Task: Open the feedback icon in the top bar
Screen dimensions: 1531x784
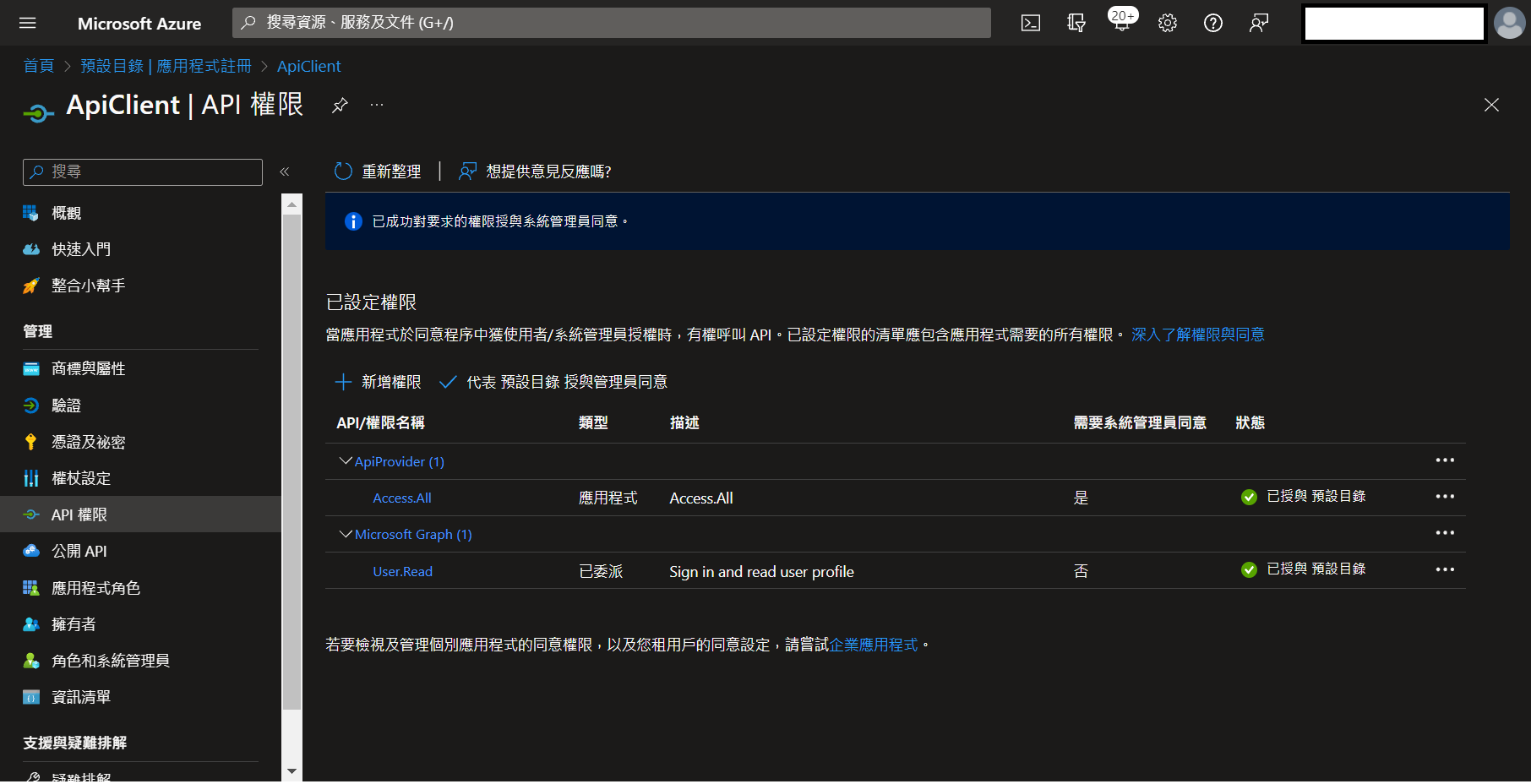Action: [x=1259, y=23]
